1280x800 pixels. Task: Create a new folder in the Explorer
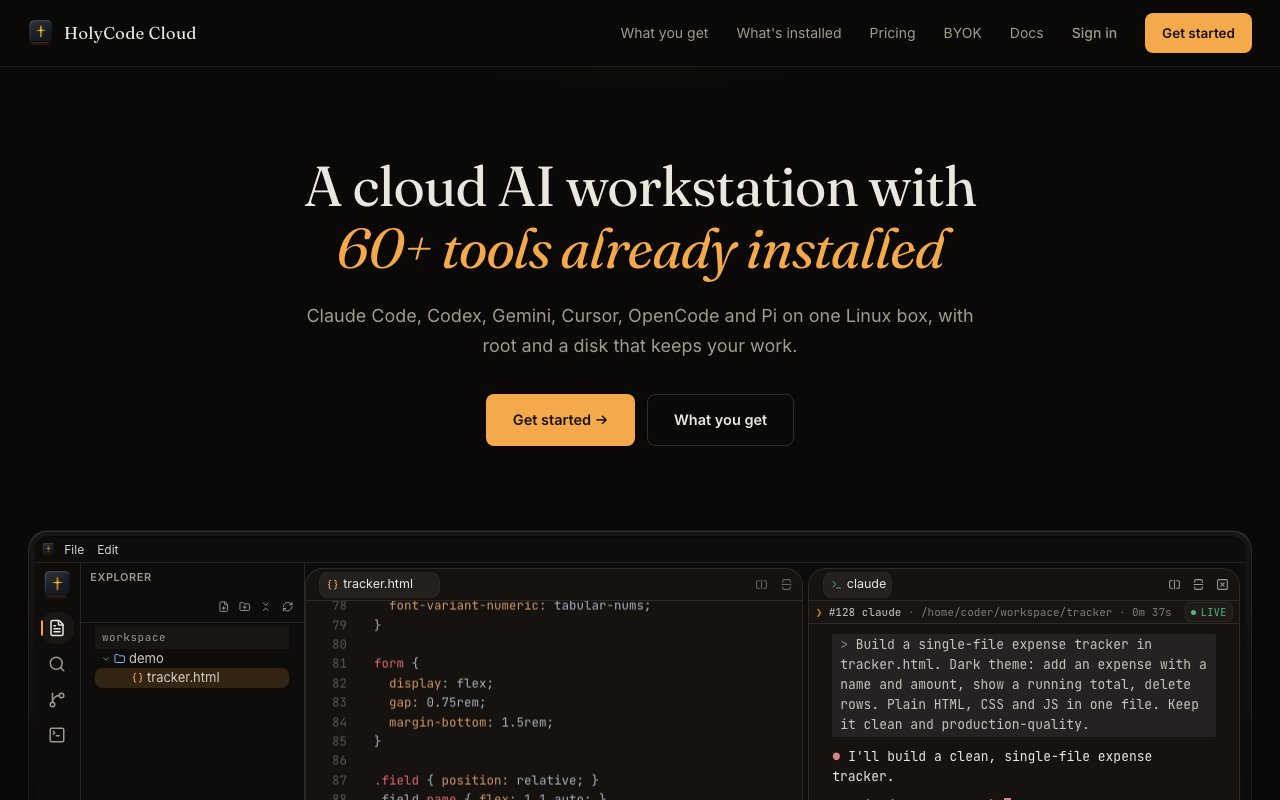click(x=244, y=607)
